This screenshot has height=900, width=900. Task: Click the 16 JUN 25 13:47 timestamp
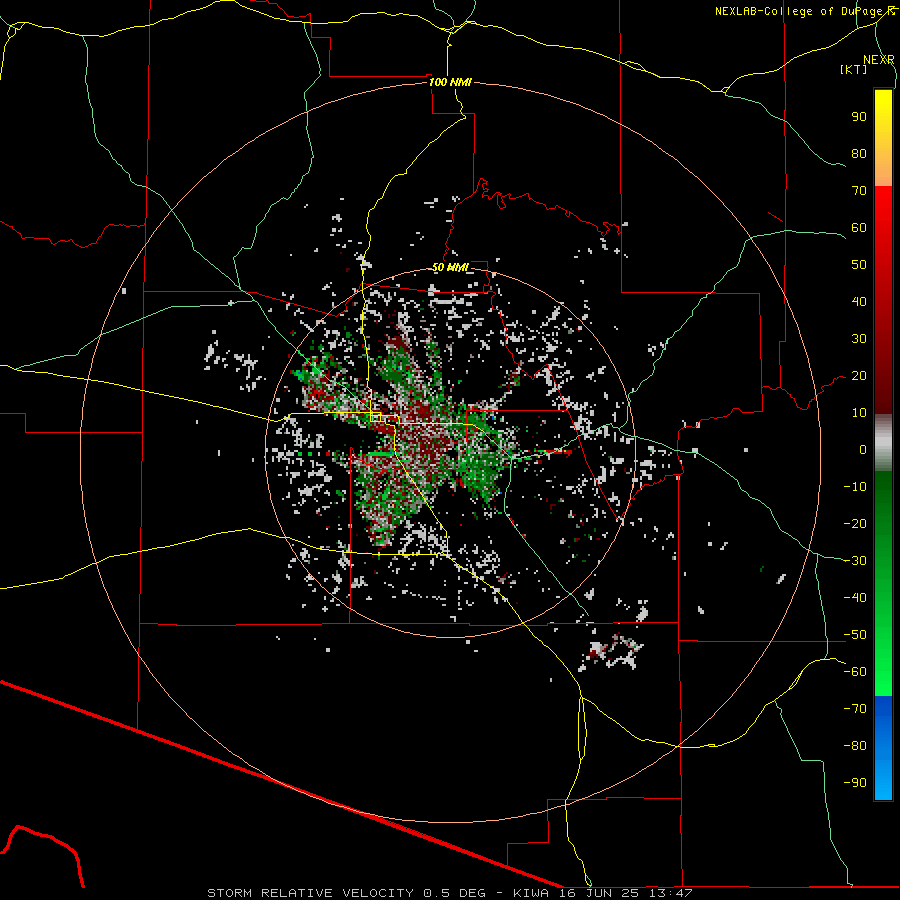click(x=626, y=893)
